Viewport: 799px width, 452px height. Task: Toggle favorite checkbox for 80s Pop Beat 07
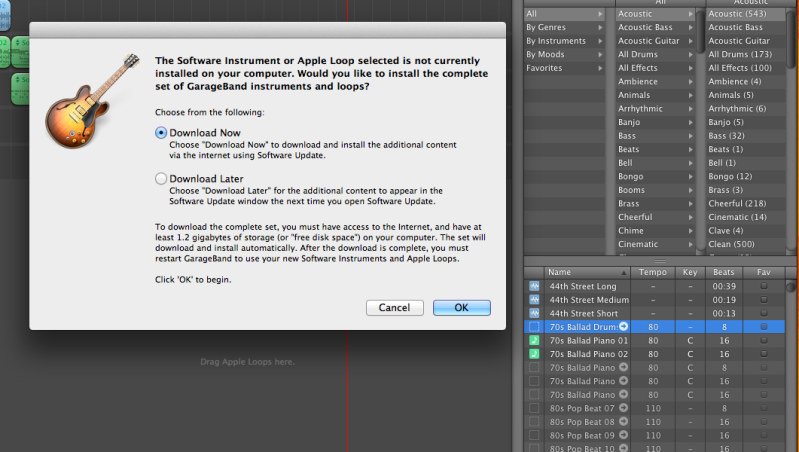click(763, 408)
